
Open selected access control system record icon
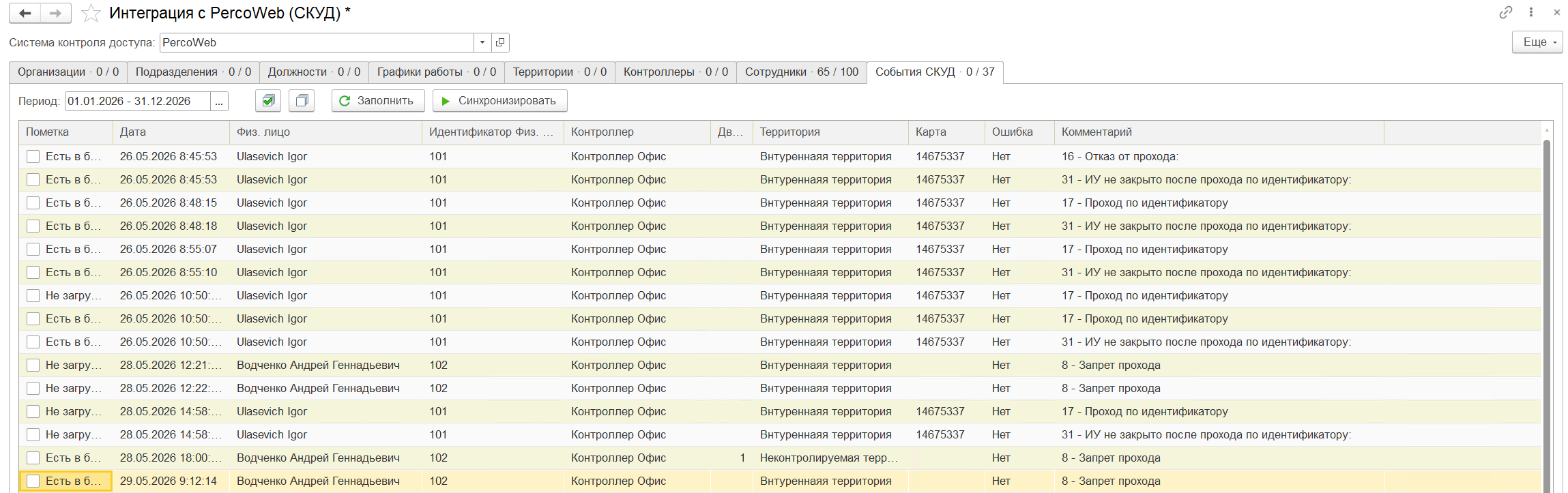point(500,42)
